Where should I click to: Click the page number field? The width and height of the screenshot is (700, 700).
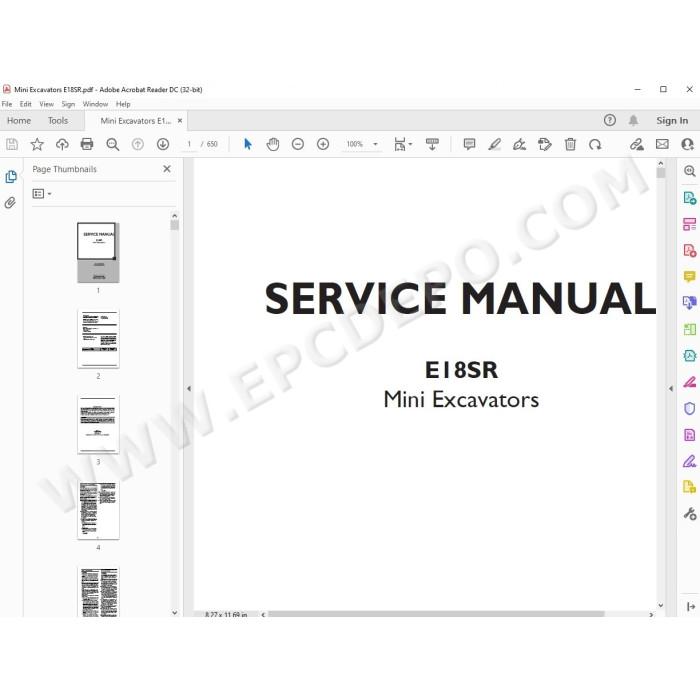(x=189, y=144)
